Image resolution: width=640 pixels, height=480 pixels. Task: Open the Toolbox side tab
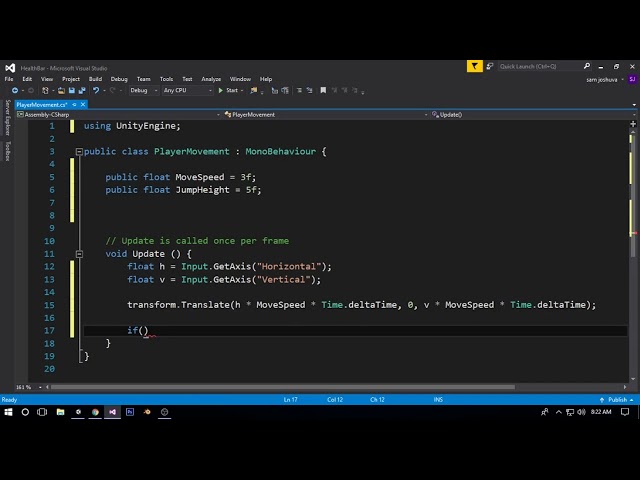(7, 151)
